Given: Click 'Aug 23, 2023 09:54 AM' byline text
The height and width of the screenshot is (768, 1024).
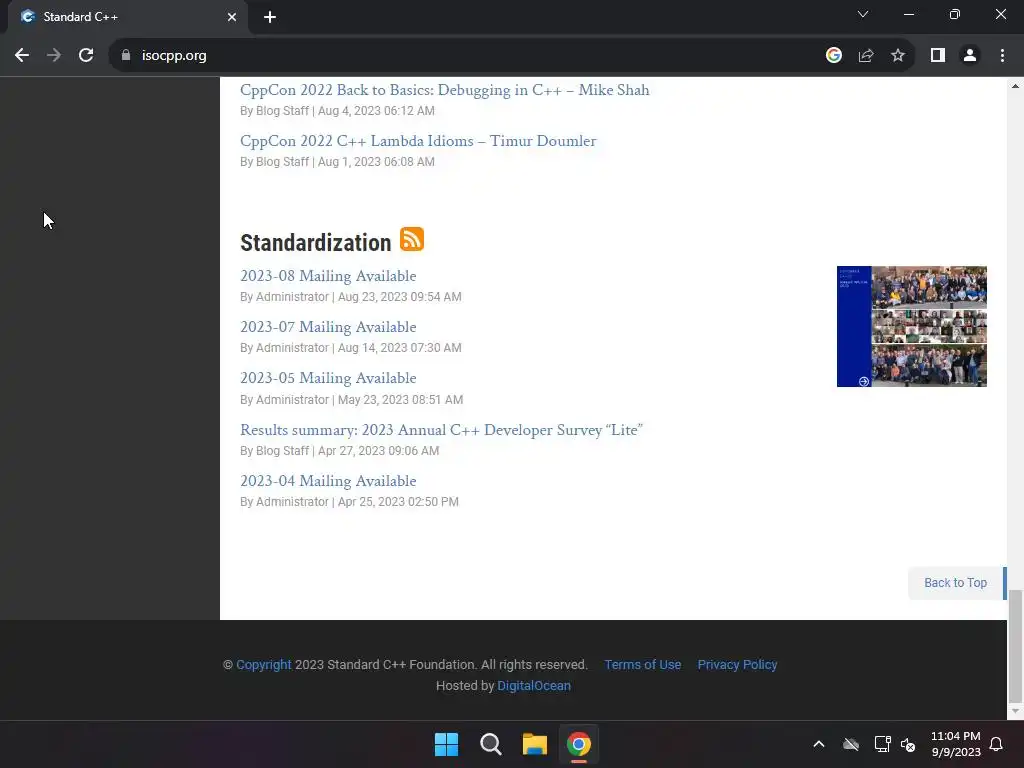Looking at the screenshot, I should click(x=400, y=296).
